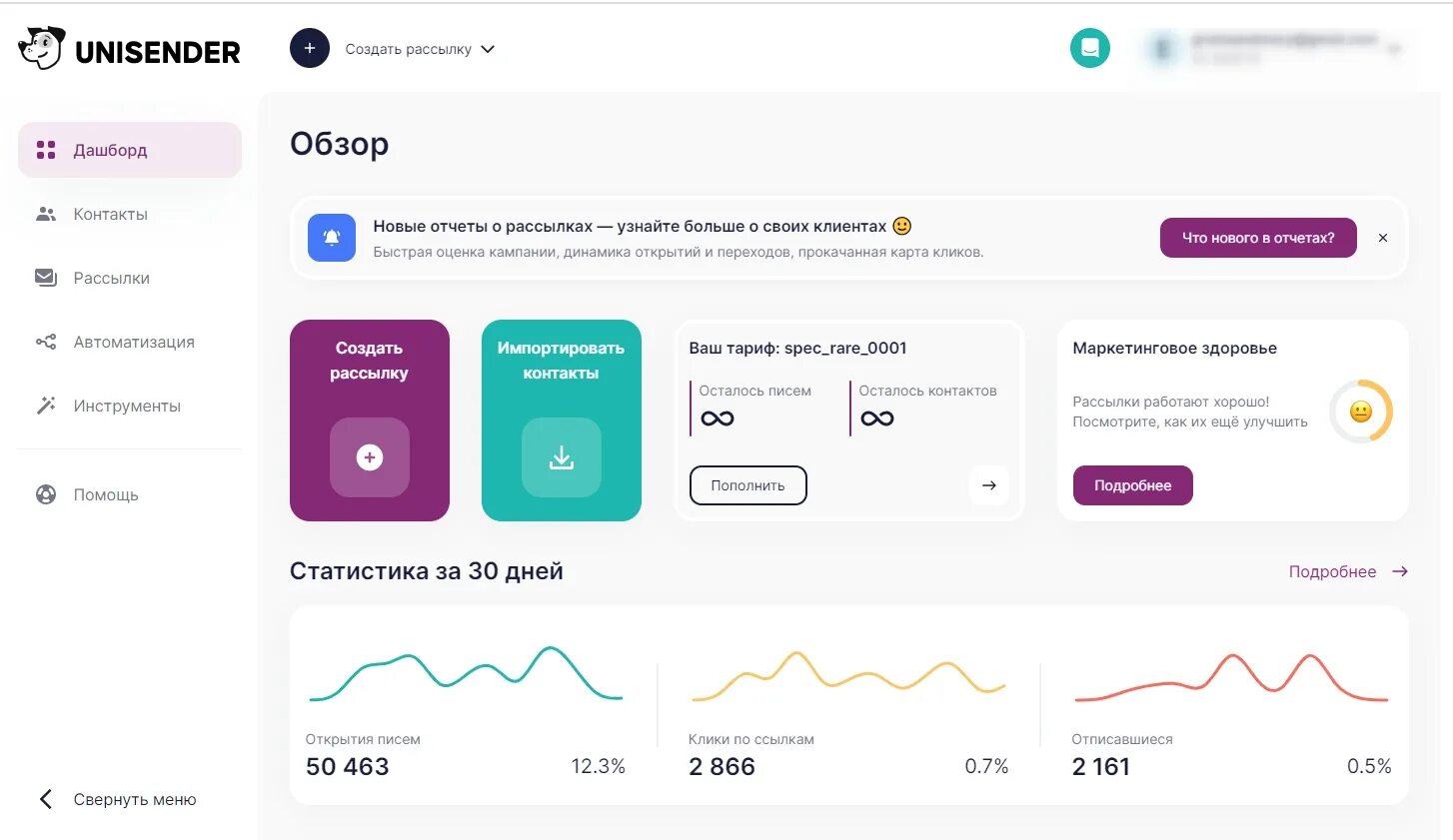Click the teal Импортировать контакты card
The width and height of the screenshot is (1453, 840).
tap(562, 420)
